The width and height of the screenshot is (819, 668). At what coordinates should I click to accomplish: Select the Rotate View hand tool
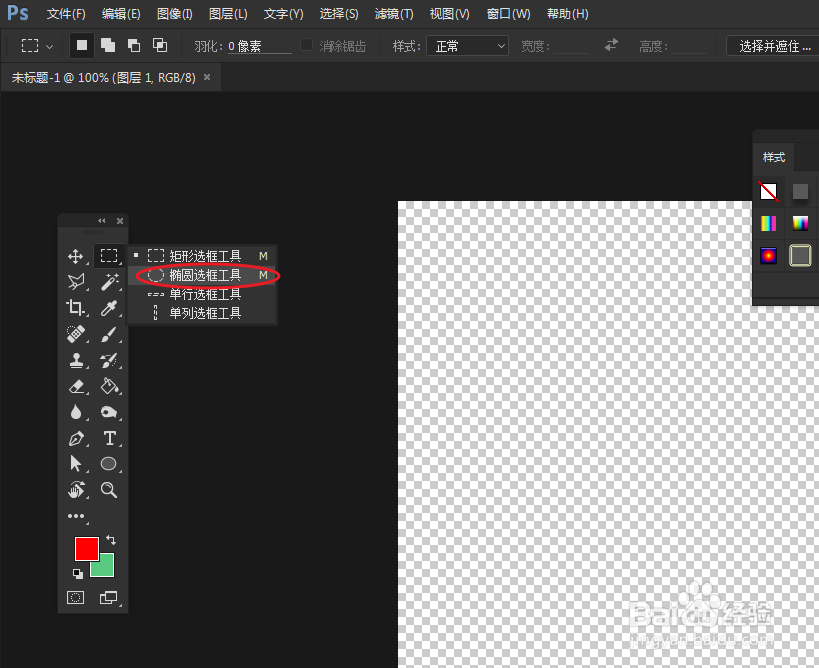(76, 490)
